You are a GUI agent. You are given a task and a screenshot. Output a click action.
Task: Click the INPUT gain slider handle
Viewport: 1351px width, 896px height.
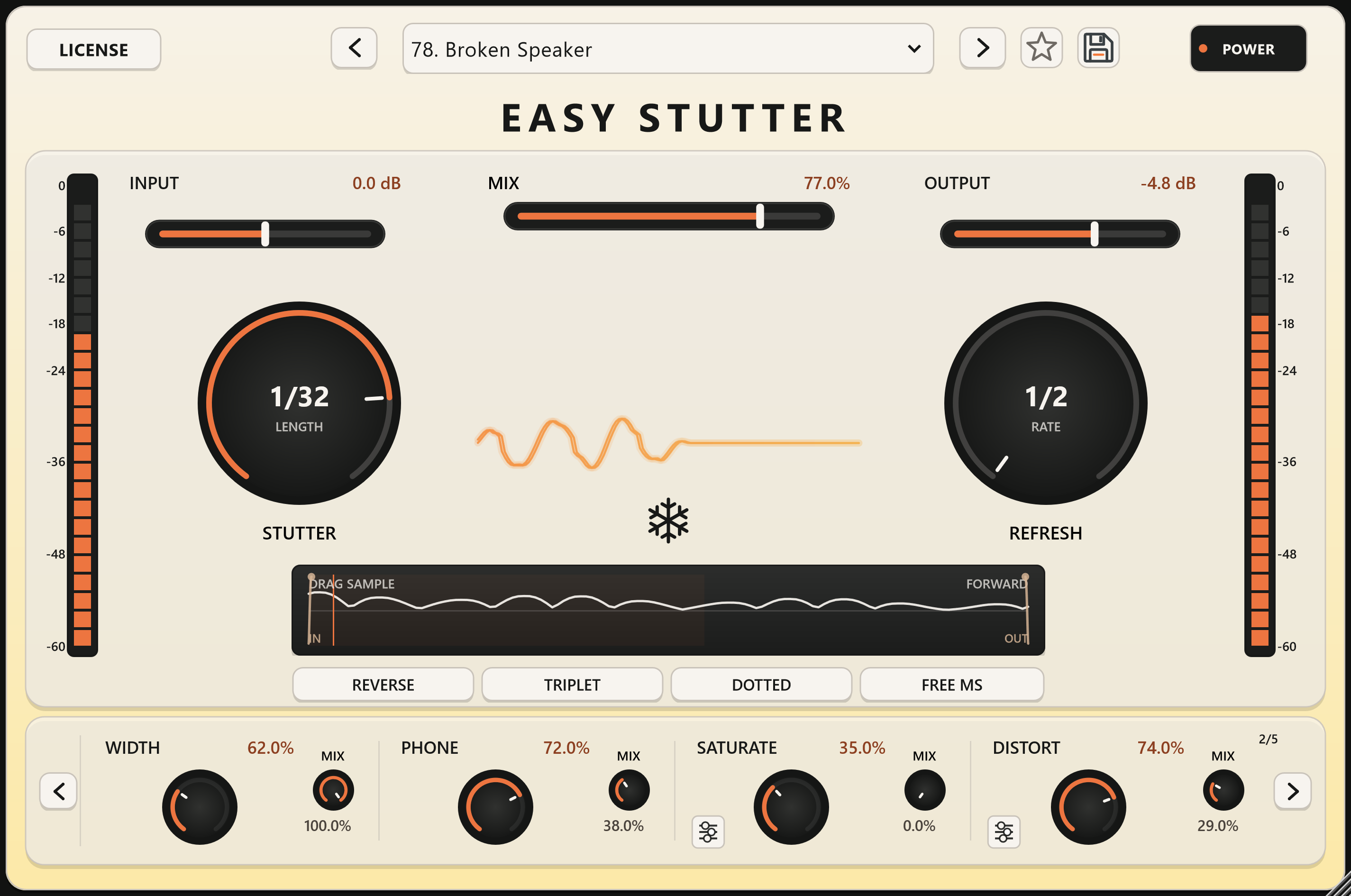point(265,234)
